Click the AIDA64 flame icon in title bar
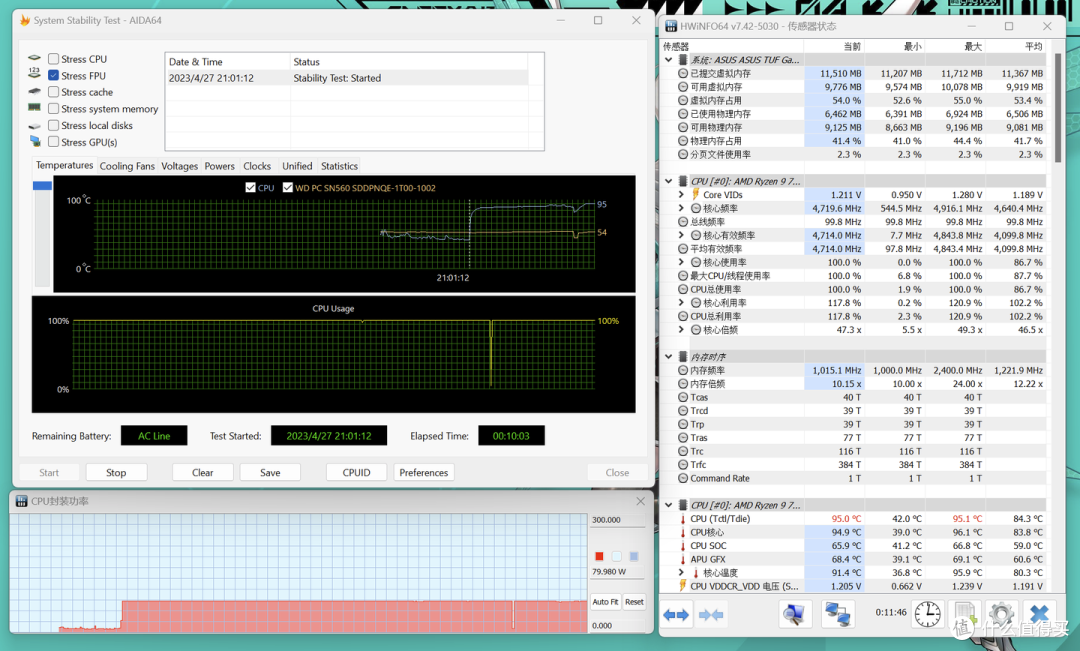Screen dimensions: 1080x651 pyautogui.click(x=25, y=20)
